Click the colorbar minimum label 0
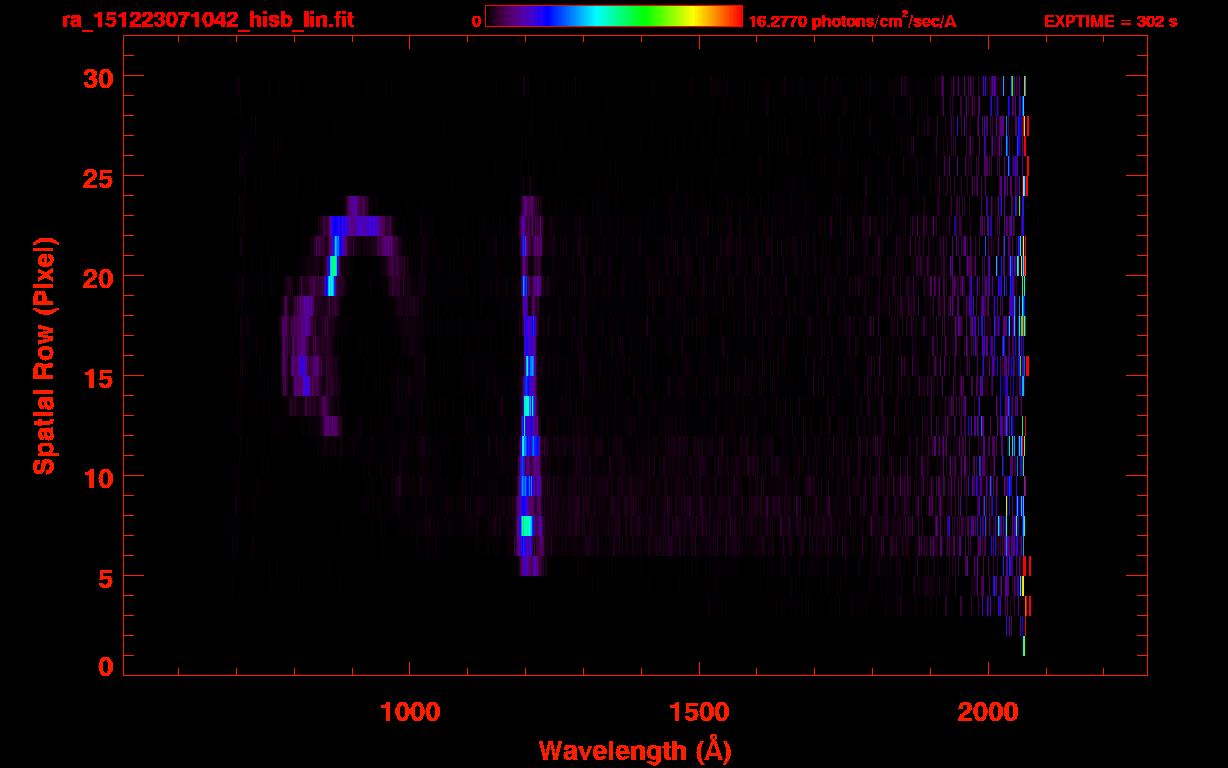This screenshot has width=1228, height=768. tap(477, 21)
